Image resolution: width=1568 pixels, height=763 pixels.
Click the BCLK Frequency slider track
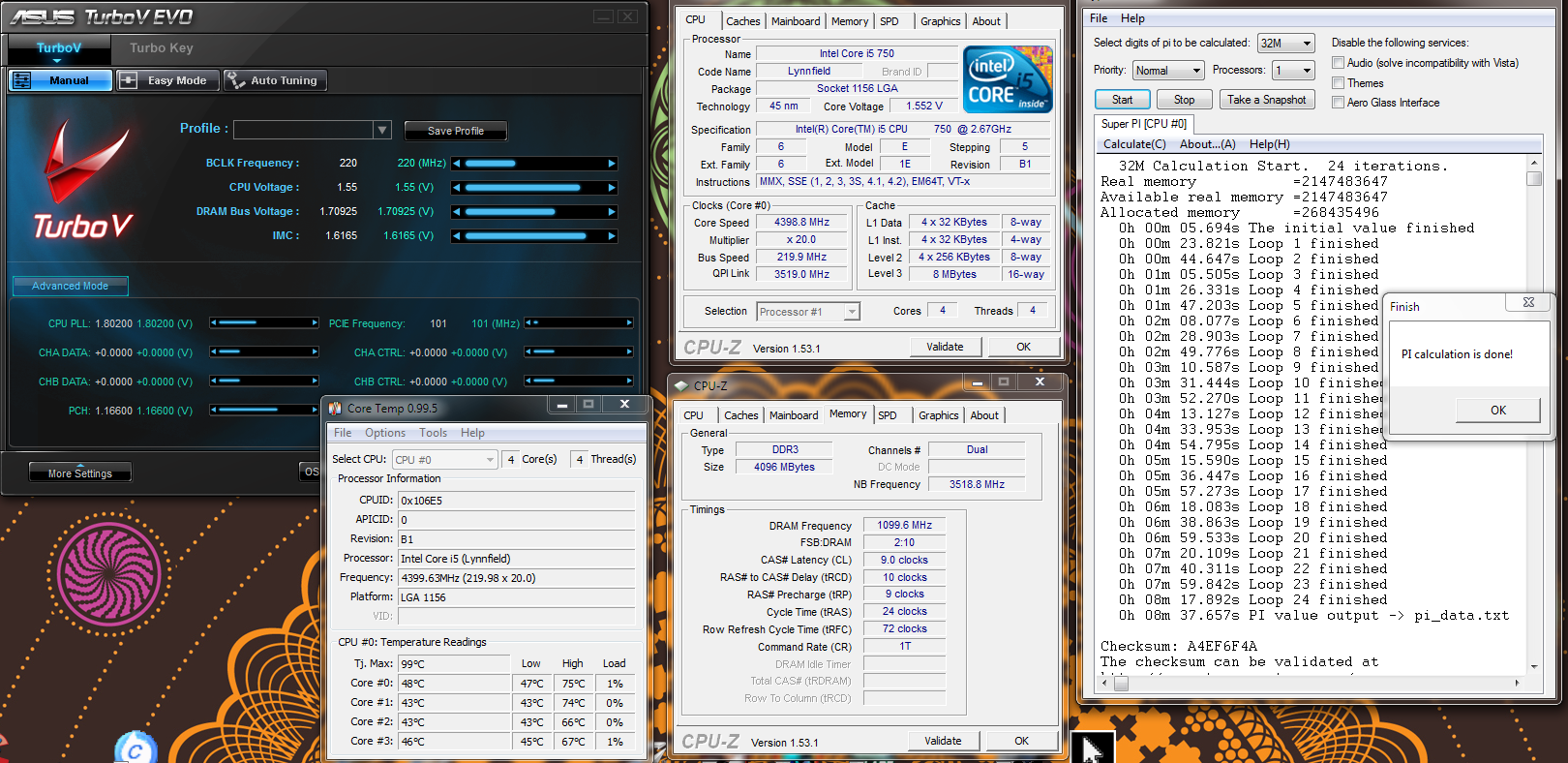point(534,164)
